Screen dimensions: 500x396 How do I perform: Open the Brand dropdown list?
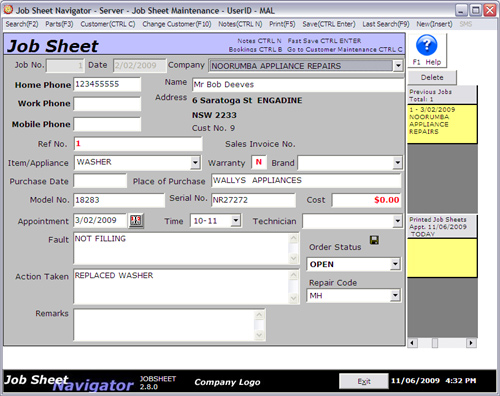coord(397,163)
